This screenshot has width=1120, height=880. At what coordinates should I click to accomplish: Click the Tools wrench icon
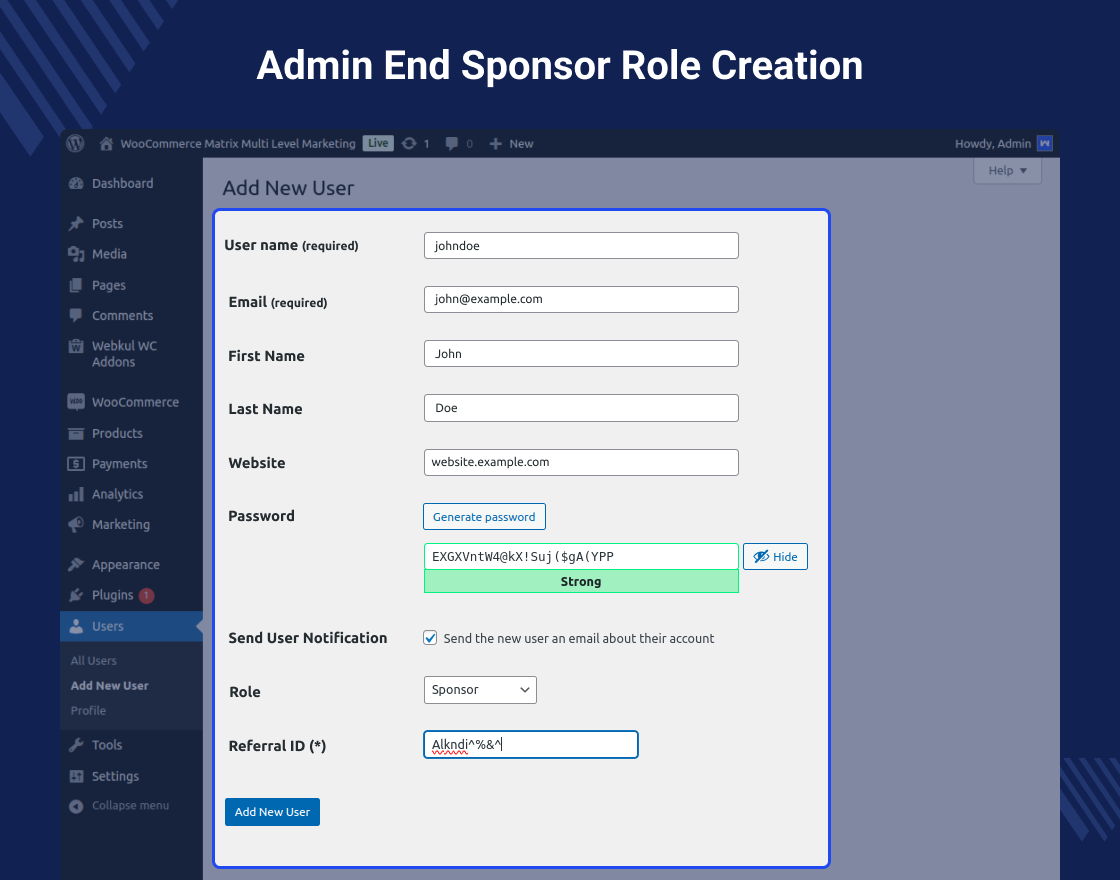click(x=76, y=745)
